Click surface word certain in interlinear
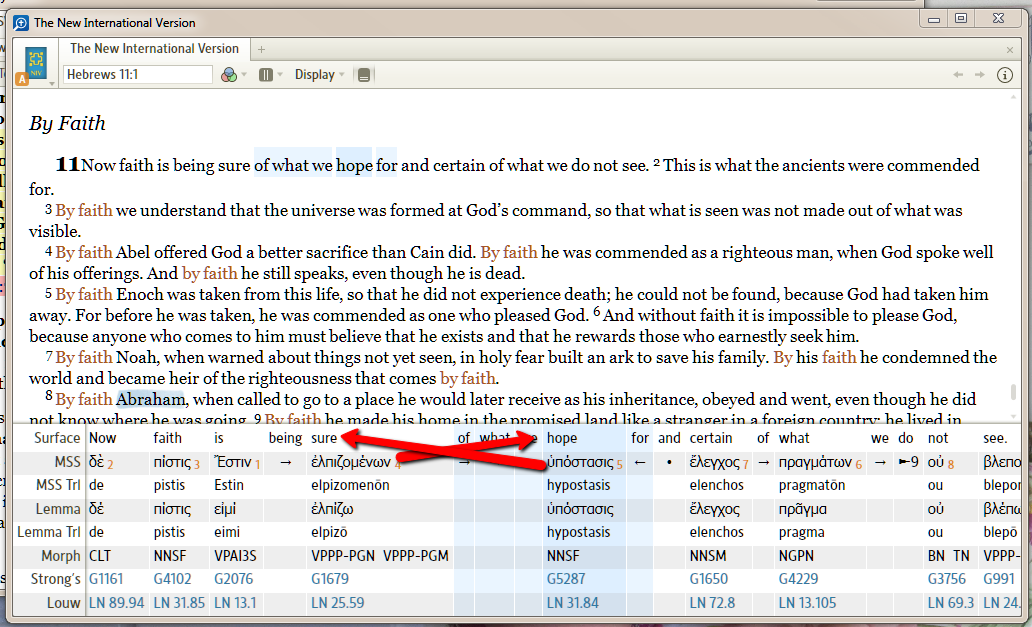The width and height of the screenshot is (1032, 627). click(711, 438)
